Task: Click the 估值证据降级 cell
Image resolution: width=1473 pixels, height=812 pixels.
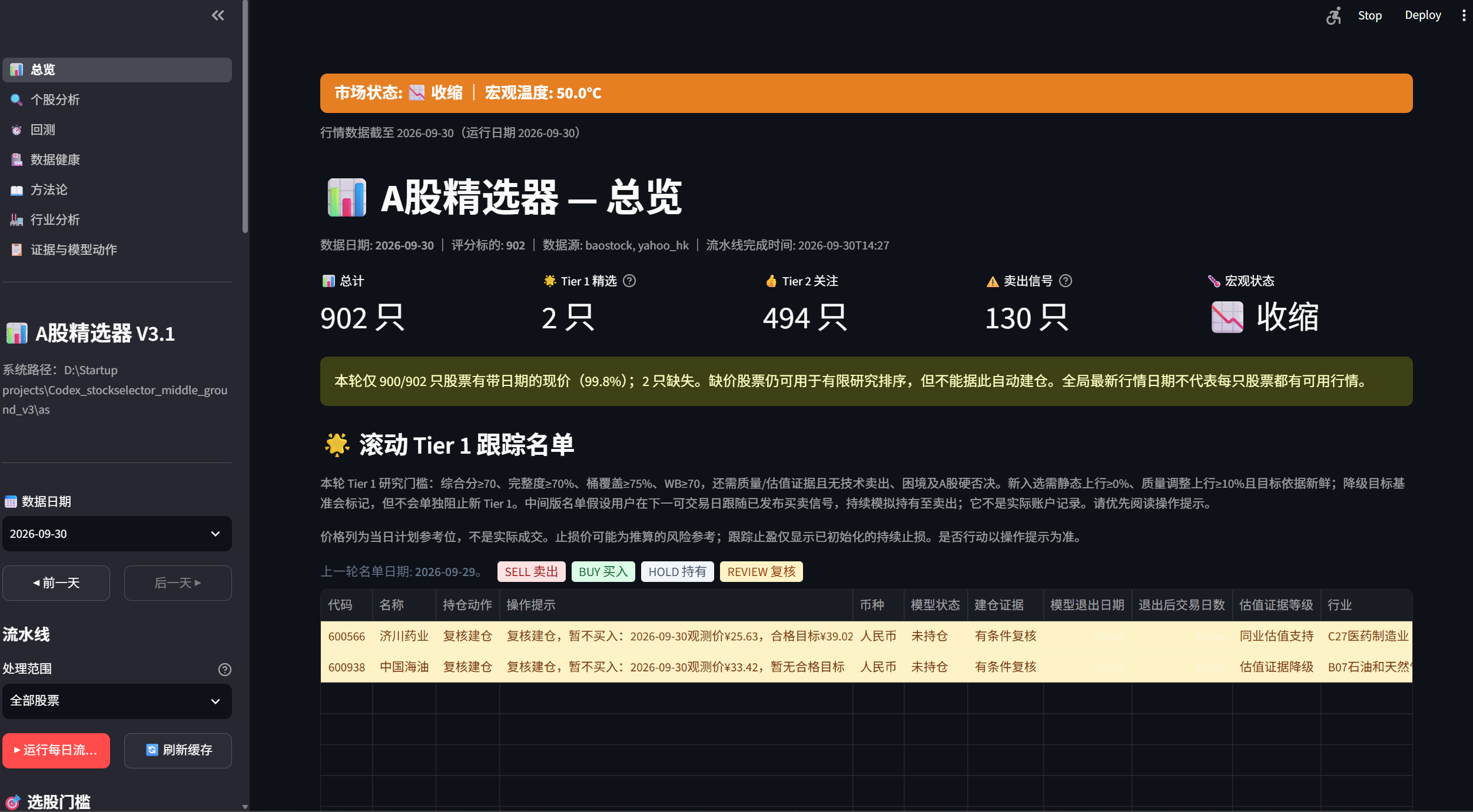Action: point(1276,667)
